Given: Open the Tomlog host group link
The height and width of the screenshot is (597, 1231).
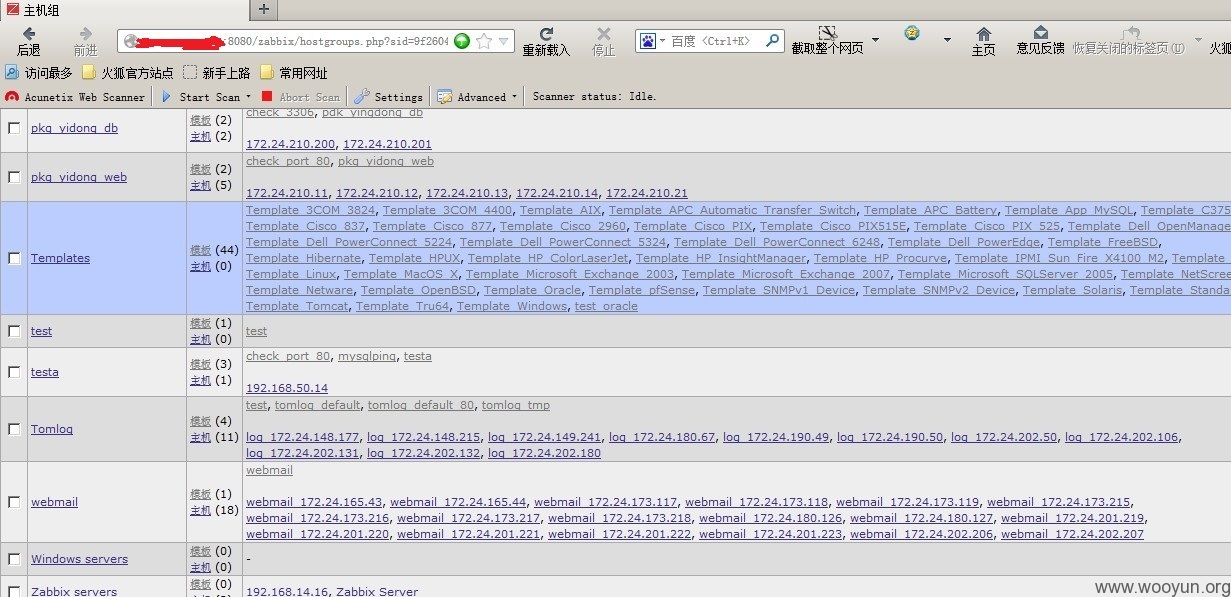Looking at the screenshot, I should click(x=52, y=429).
